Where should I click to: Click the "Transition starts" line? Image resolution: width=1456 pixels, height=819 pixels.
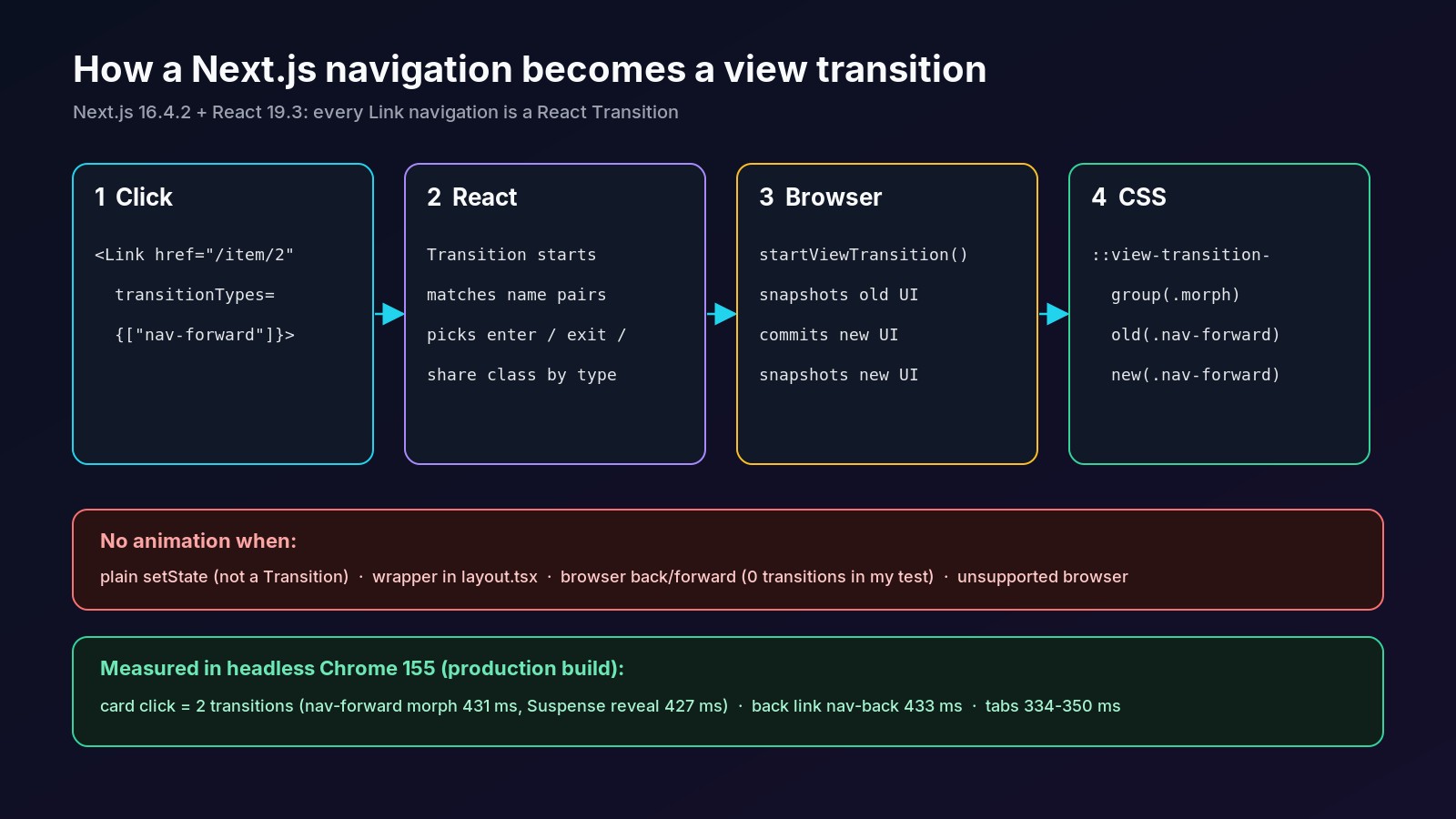[x=511, y=255]
